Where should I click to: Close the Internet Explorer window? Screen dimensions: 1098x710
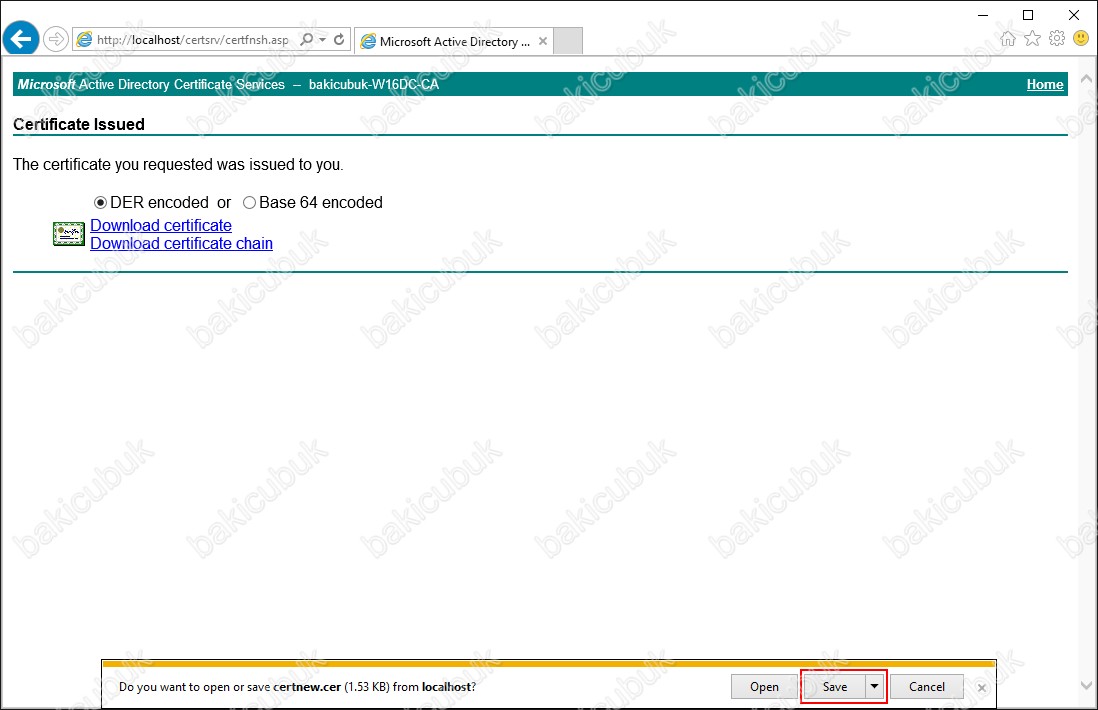(x=1073, y=15)
